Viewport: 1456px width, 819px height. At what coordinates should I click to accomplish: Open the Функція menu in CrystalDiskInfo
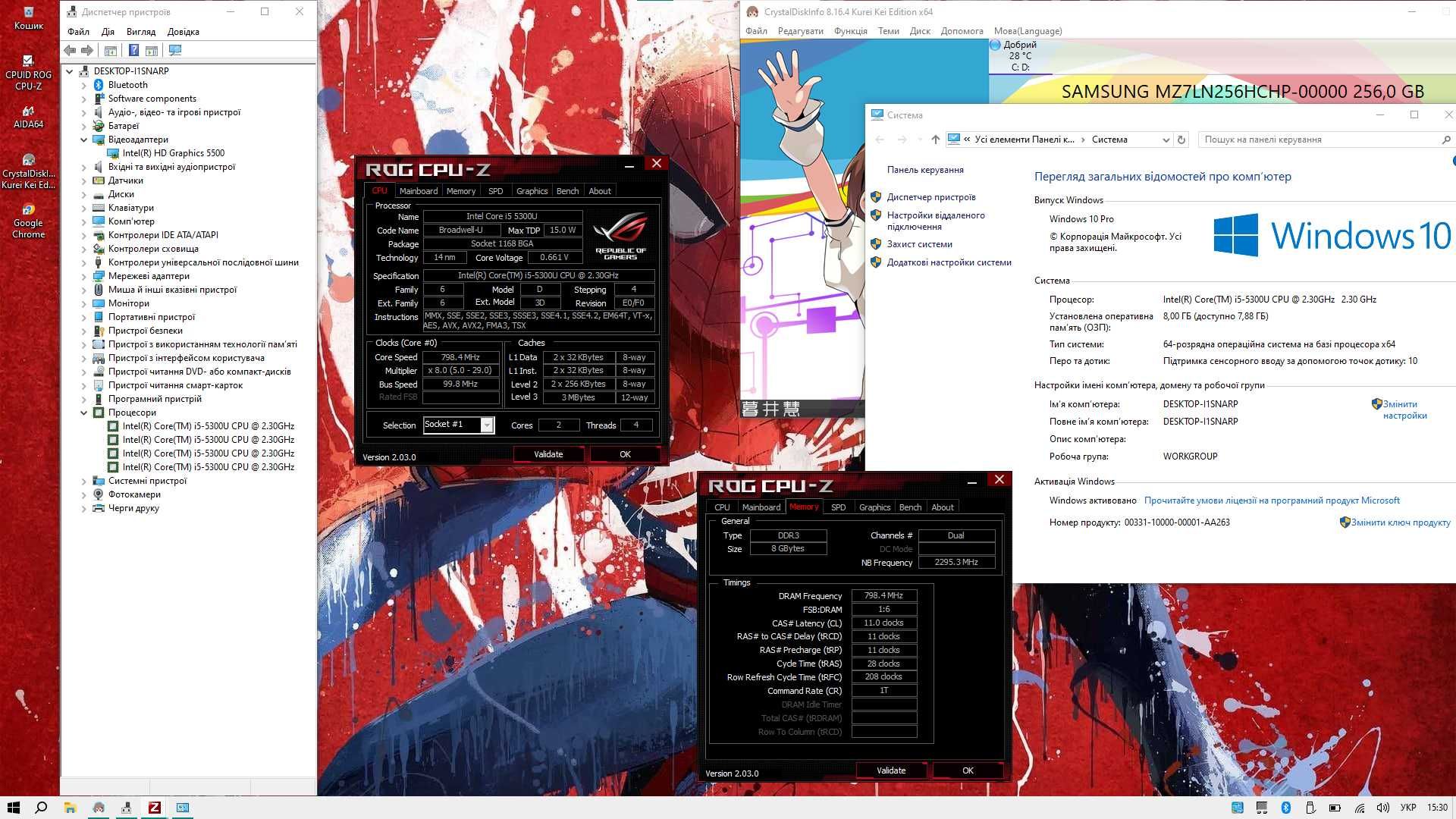click(850, 31)
